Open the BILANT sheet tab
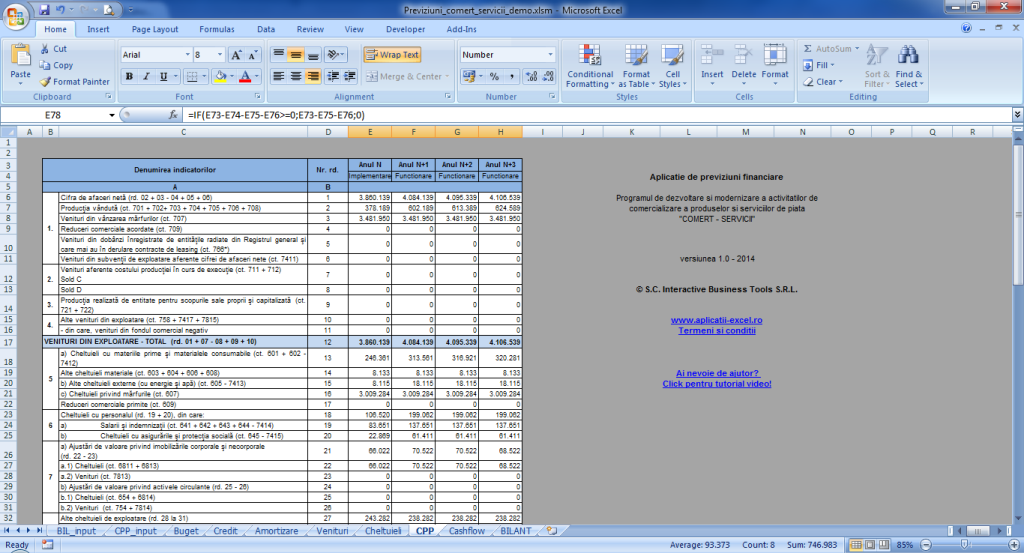This screenshot has width=1024, height=553. 515,531
